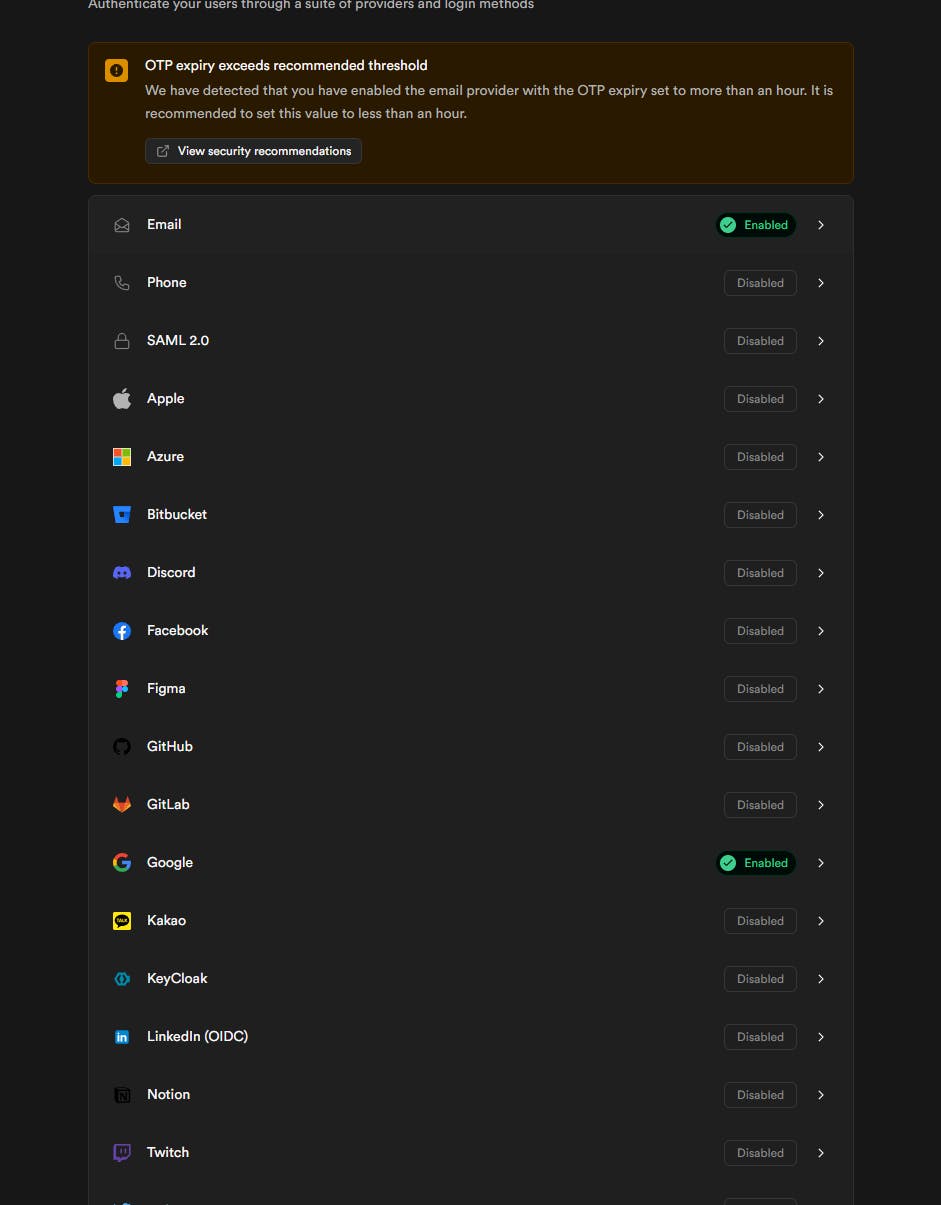Click the Figma logo icon
Viewport: 941px width, 1205px height.
(122, 689)
